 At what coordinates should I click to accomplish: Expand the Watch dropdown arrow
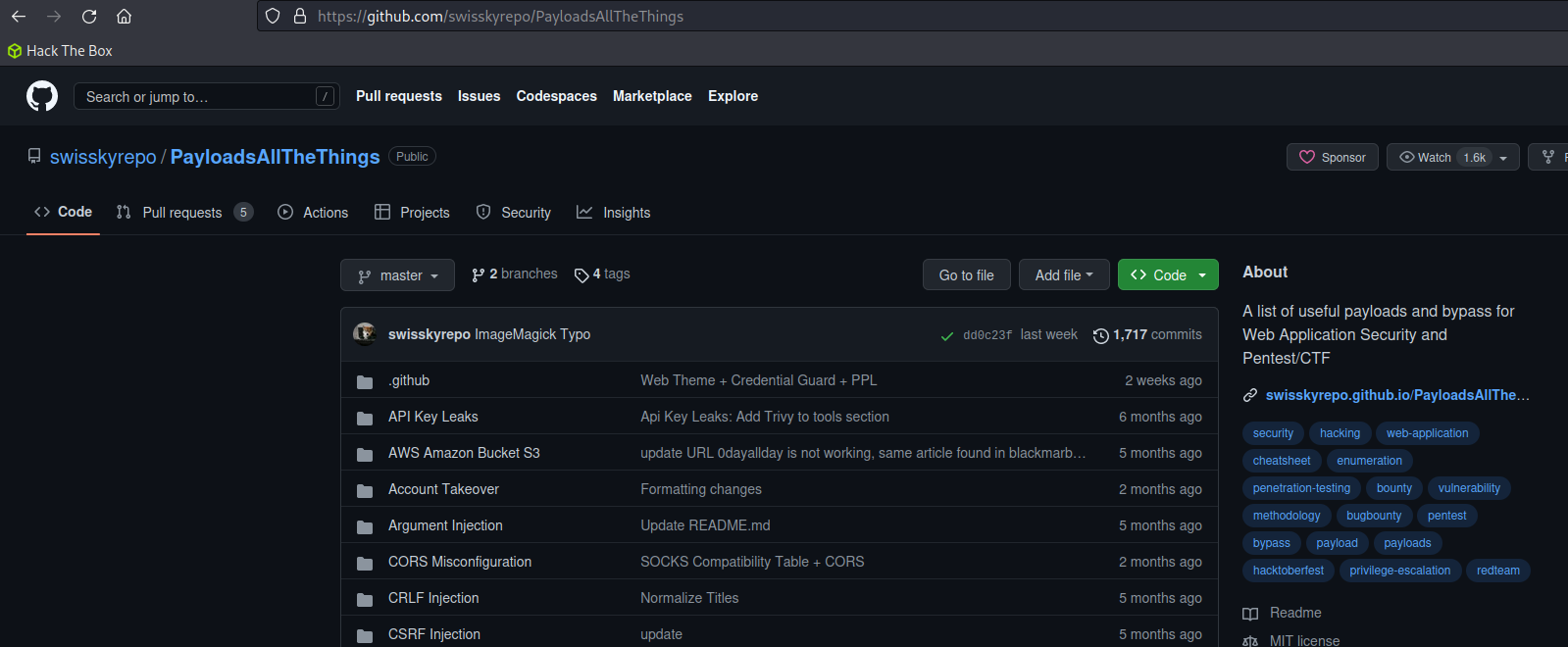point(1504,158)
